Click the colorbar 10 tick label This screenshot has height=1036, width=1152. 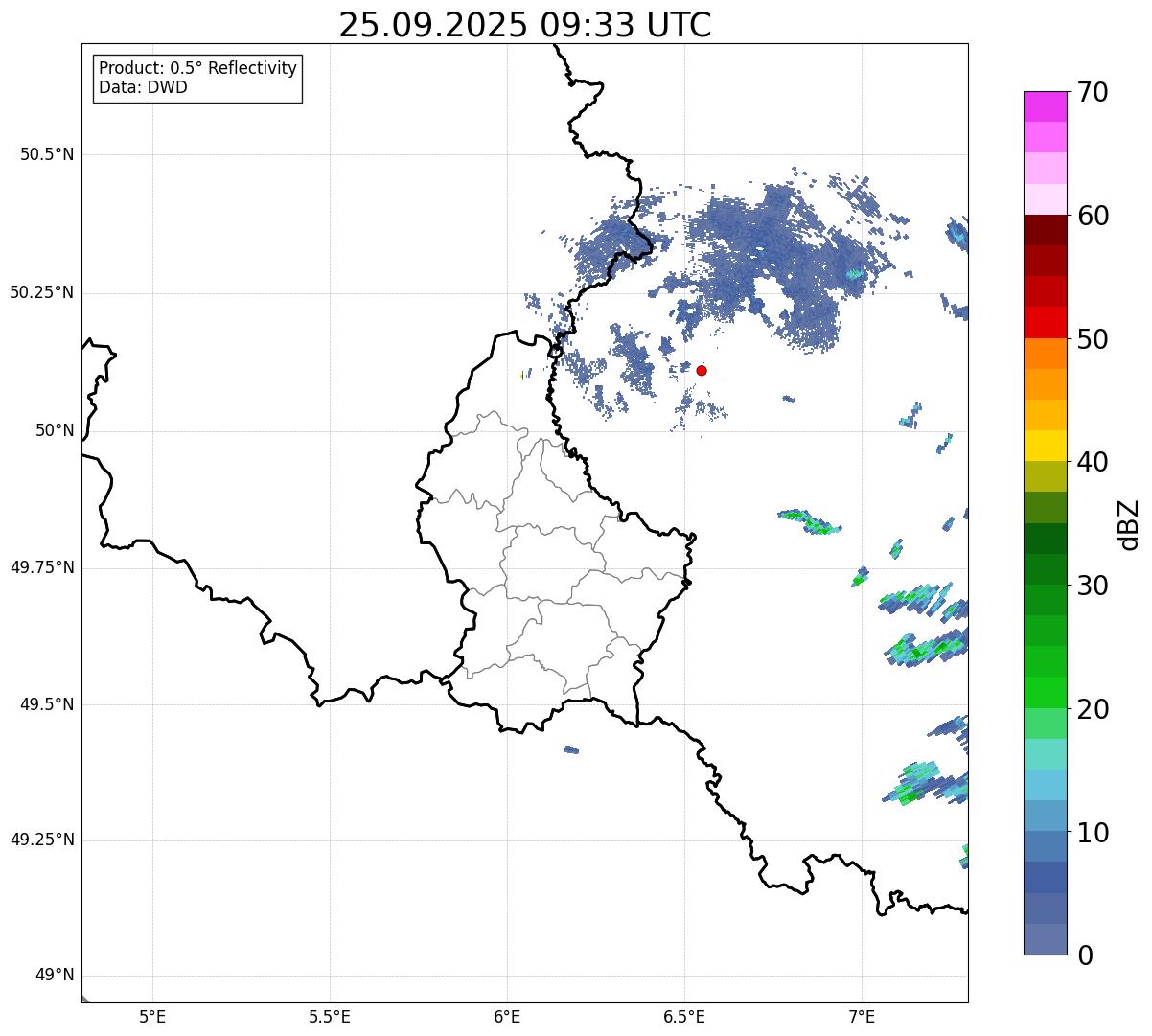pos(1093,832)
